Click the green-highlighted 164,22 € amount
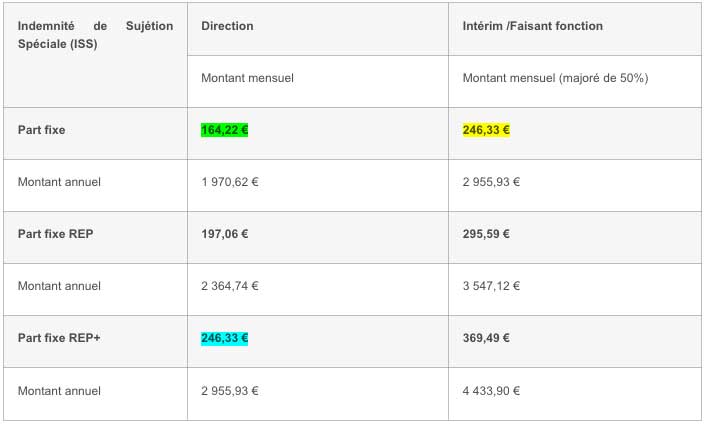The height and width of the screenshot is (424, 706). click(x=225, y=129)
